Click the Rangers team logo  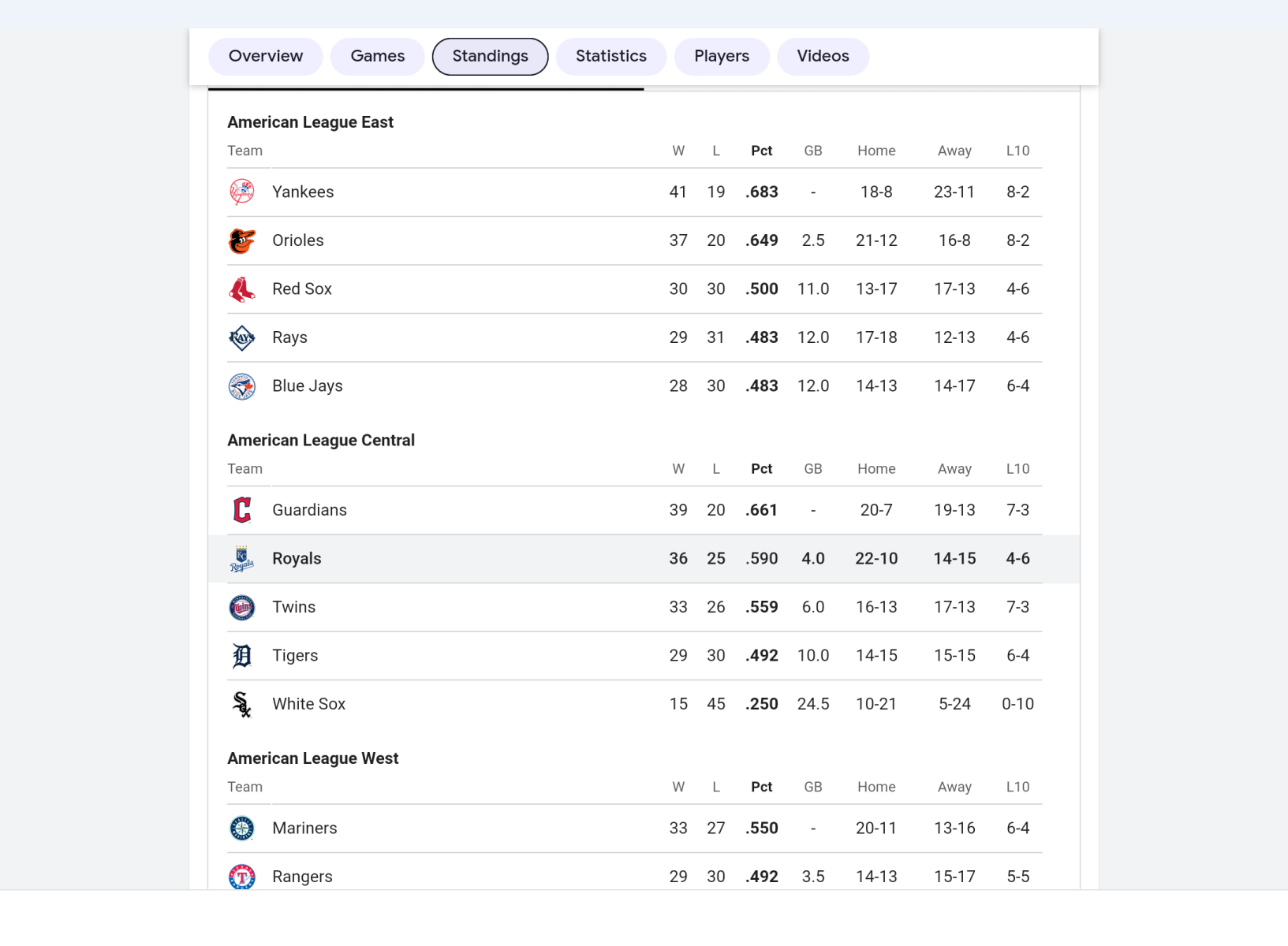point(242,877)
